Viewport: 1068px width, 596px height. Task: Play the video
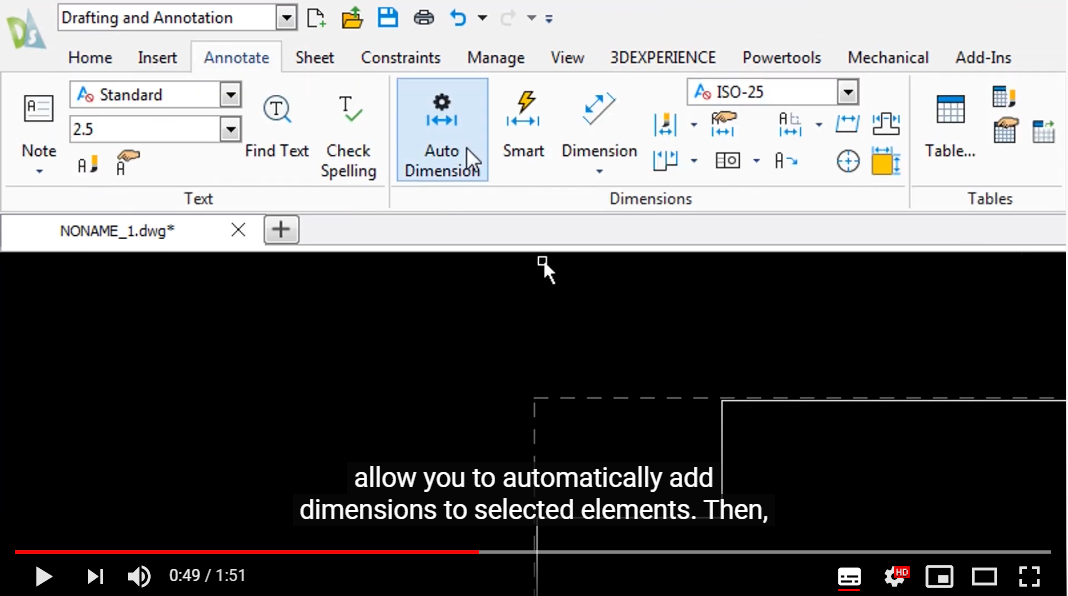[x=43, y=577]
